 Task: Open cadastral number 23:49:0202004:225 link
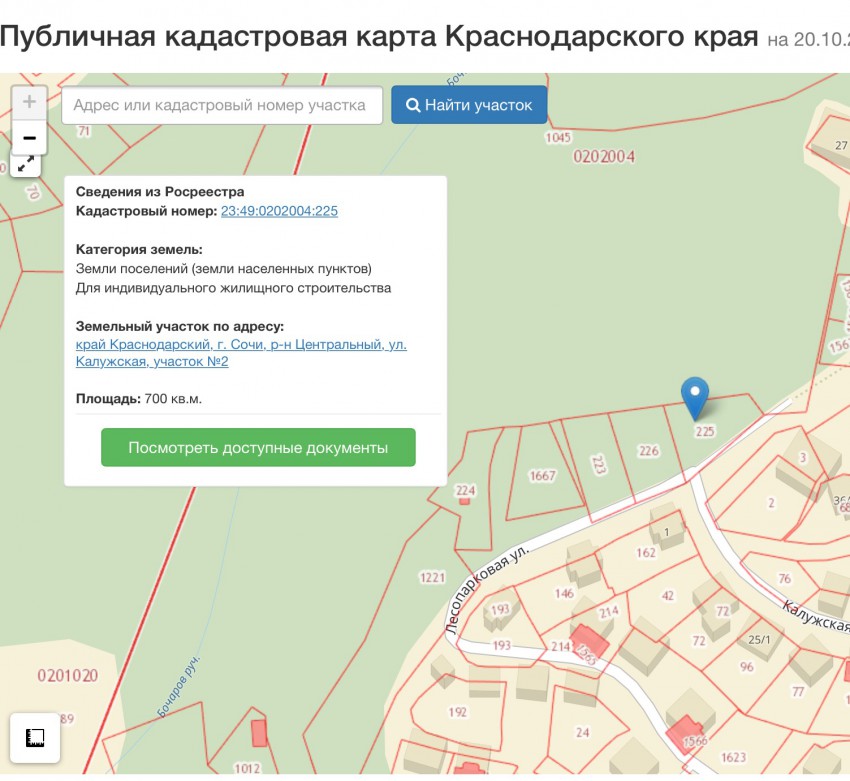(x=279, y=211)
